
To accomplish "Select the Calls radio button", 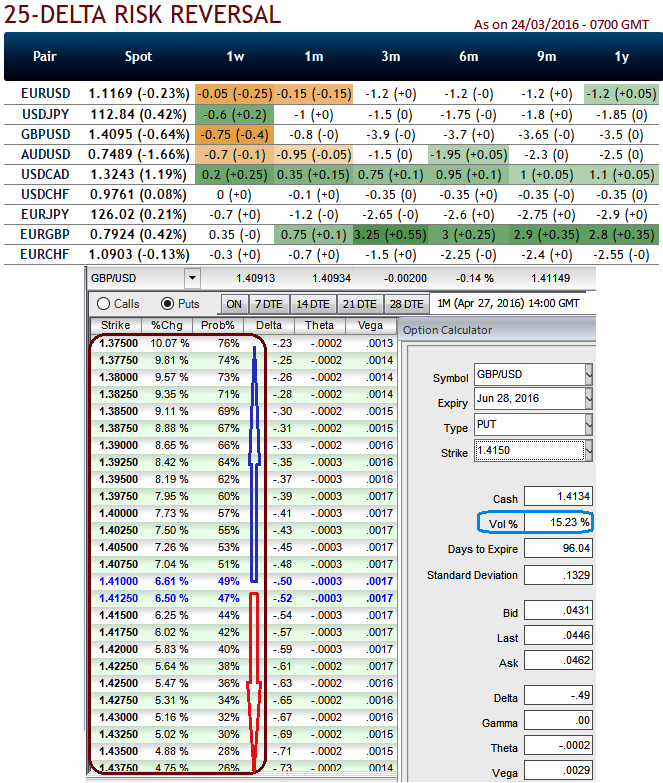I will pos(102,304).
